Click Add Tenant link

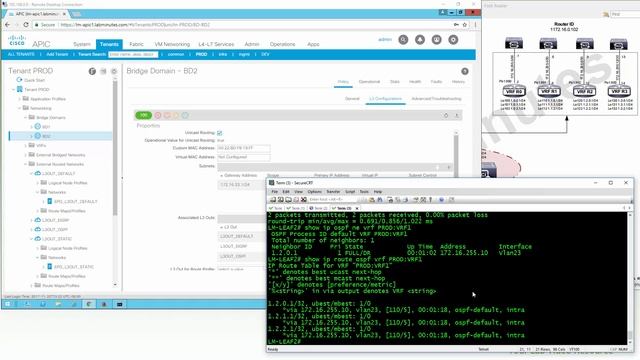pos(57,54)
